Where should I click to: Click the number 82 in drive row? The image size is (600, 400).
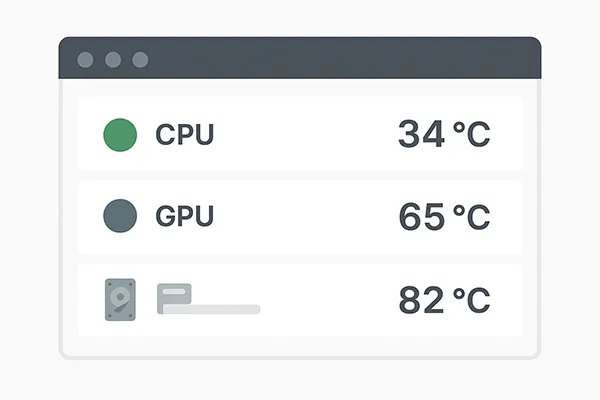[420, 299]
